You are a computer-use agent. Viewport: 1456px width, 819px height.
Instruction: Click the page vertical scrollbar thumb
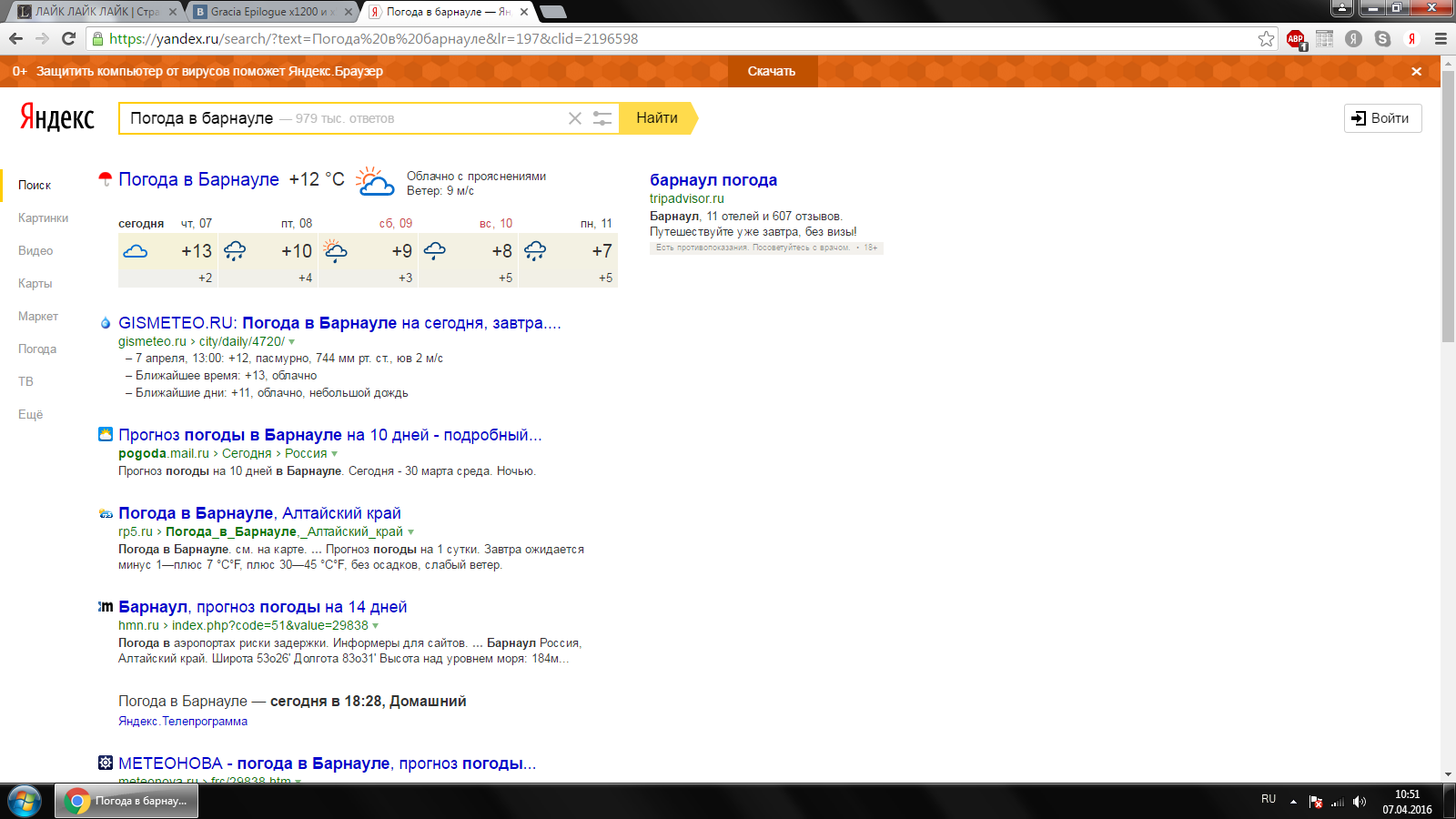pyautogui.click(x=1448, y=206)
